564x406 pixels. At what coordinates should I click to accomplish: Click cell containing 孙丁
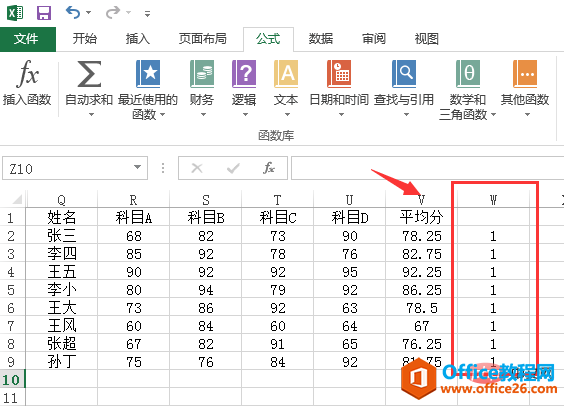tap(62, 361)
